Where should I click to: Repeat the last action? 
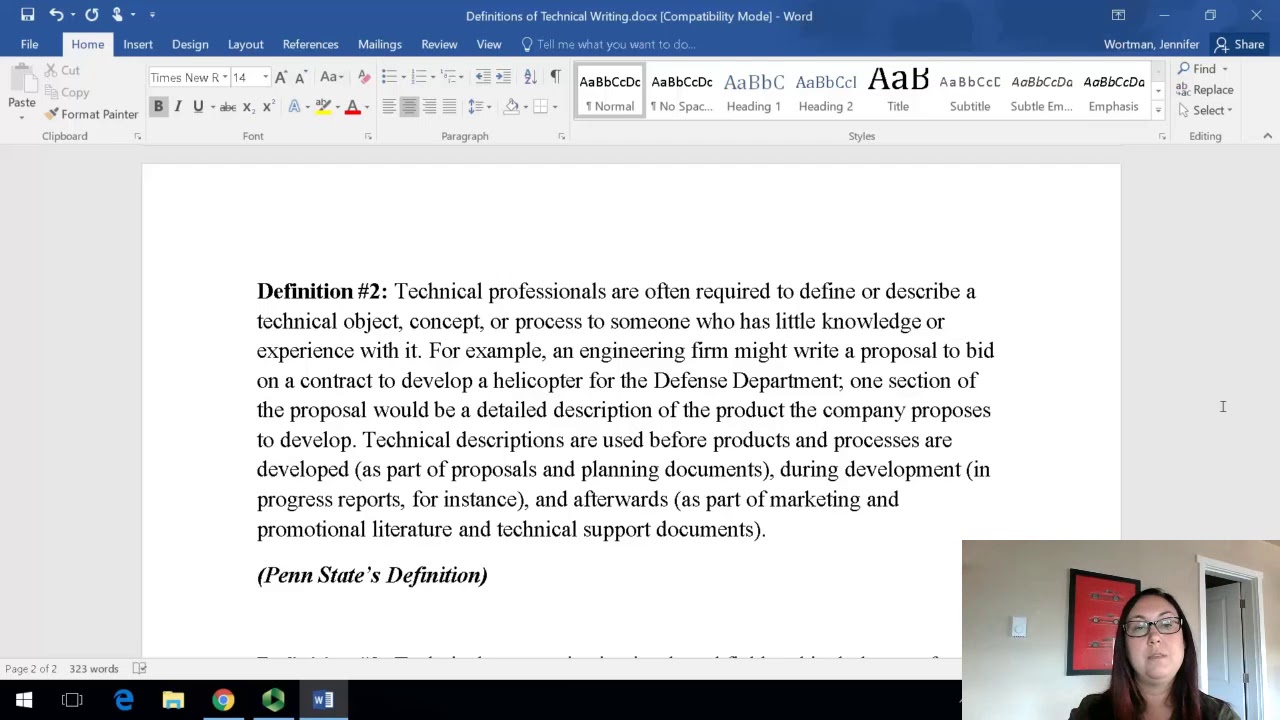92,15
